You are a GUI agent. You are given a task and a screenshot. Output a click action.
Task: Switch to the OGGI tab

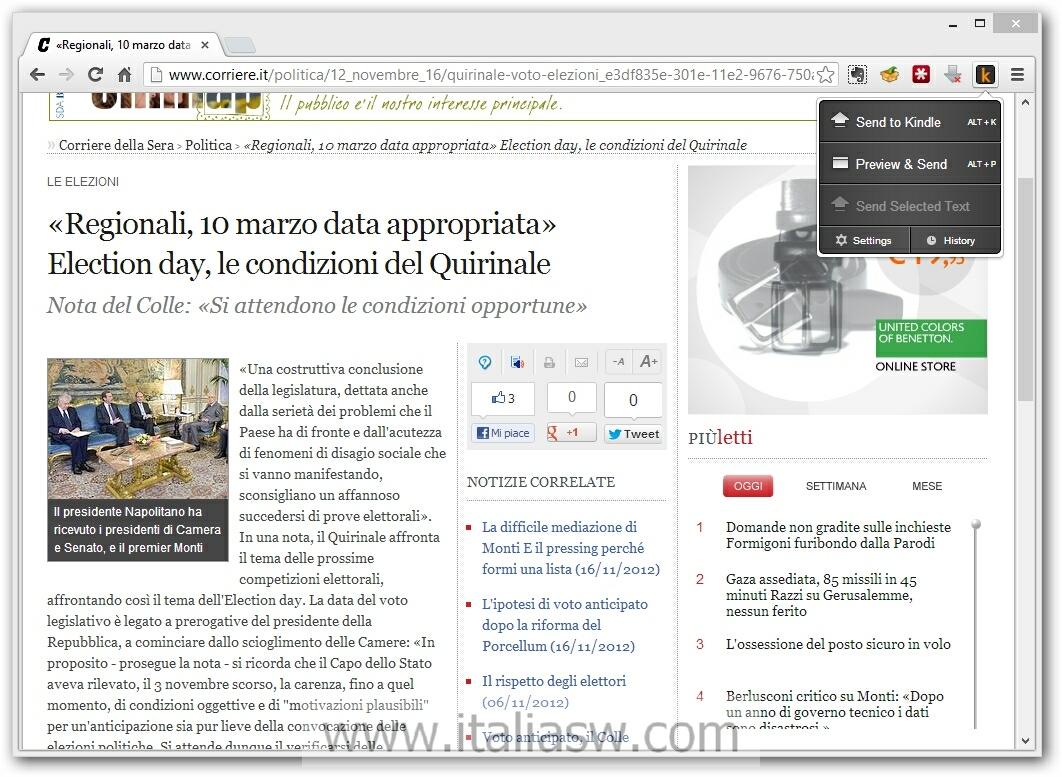748,486
